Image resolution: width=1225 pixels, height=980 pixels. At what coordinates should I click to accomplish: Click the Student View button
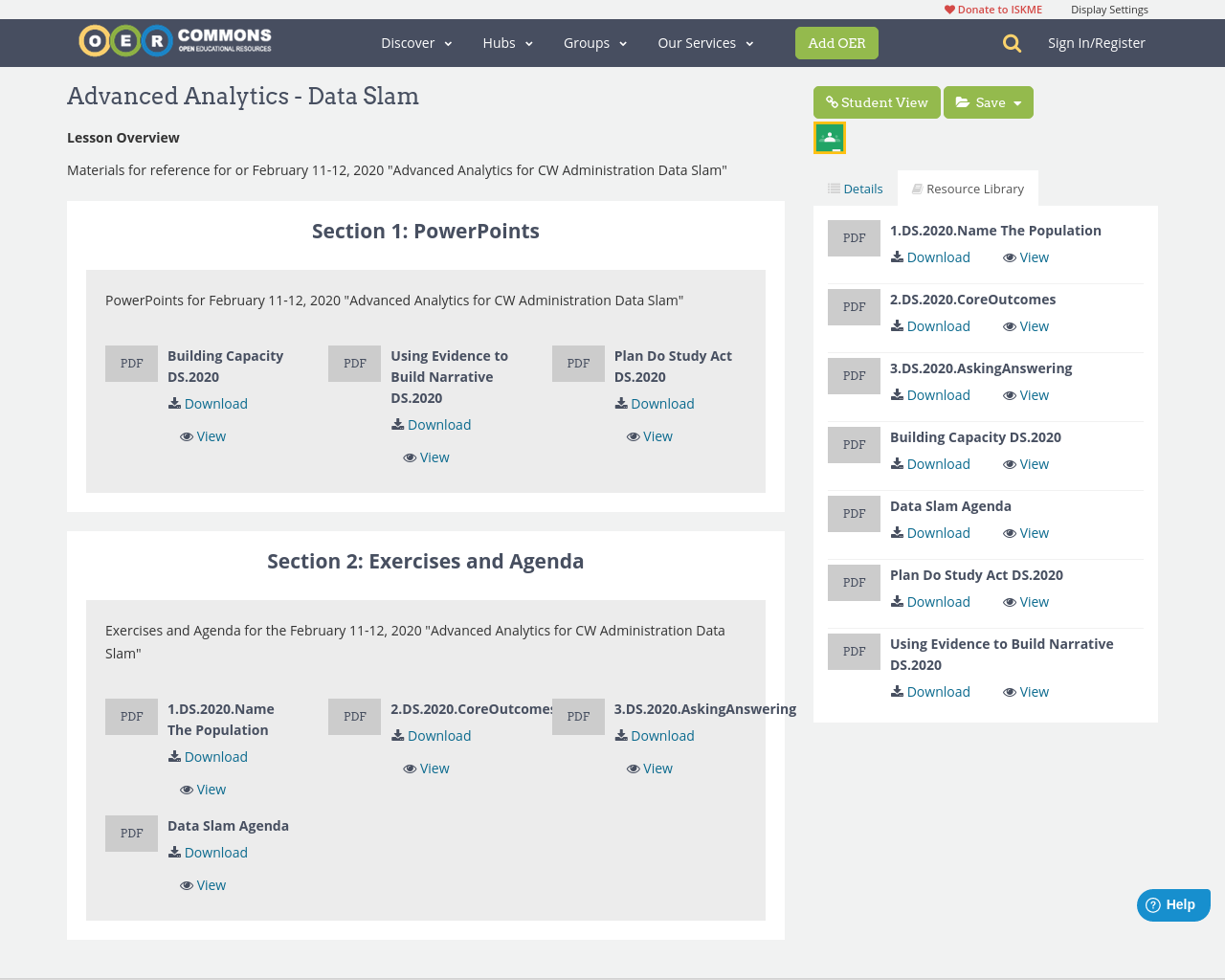(x=877, y=102)
